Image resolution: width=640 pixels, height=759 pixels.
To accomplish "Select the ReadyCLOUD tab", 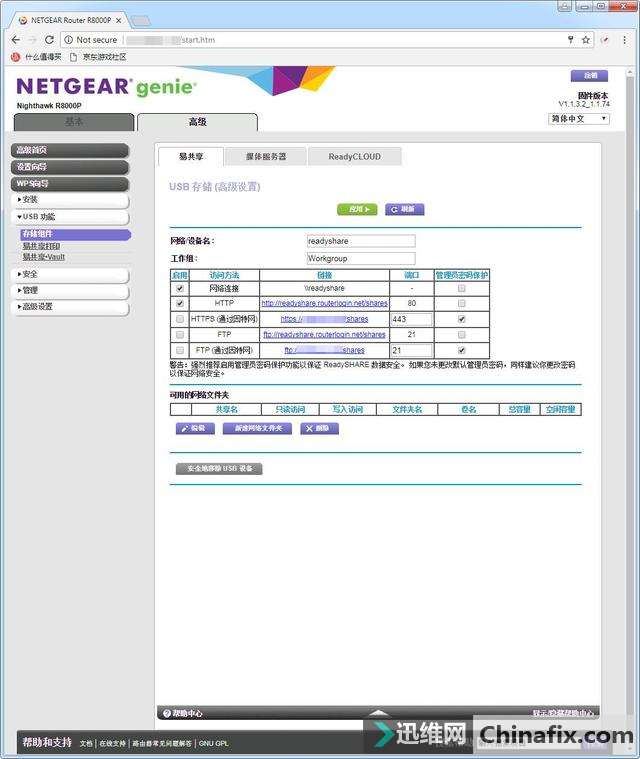I will 355,157.
